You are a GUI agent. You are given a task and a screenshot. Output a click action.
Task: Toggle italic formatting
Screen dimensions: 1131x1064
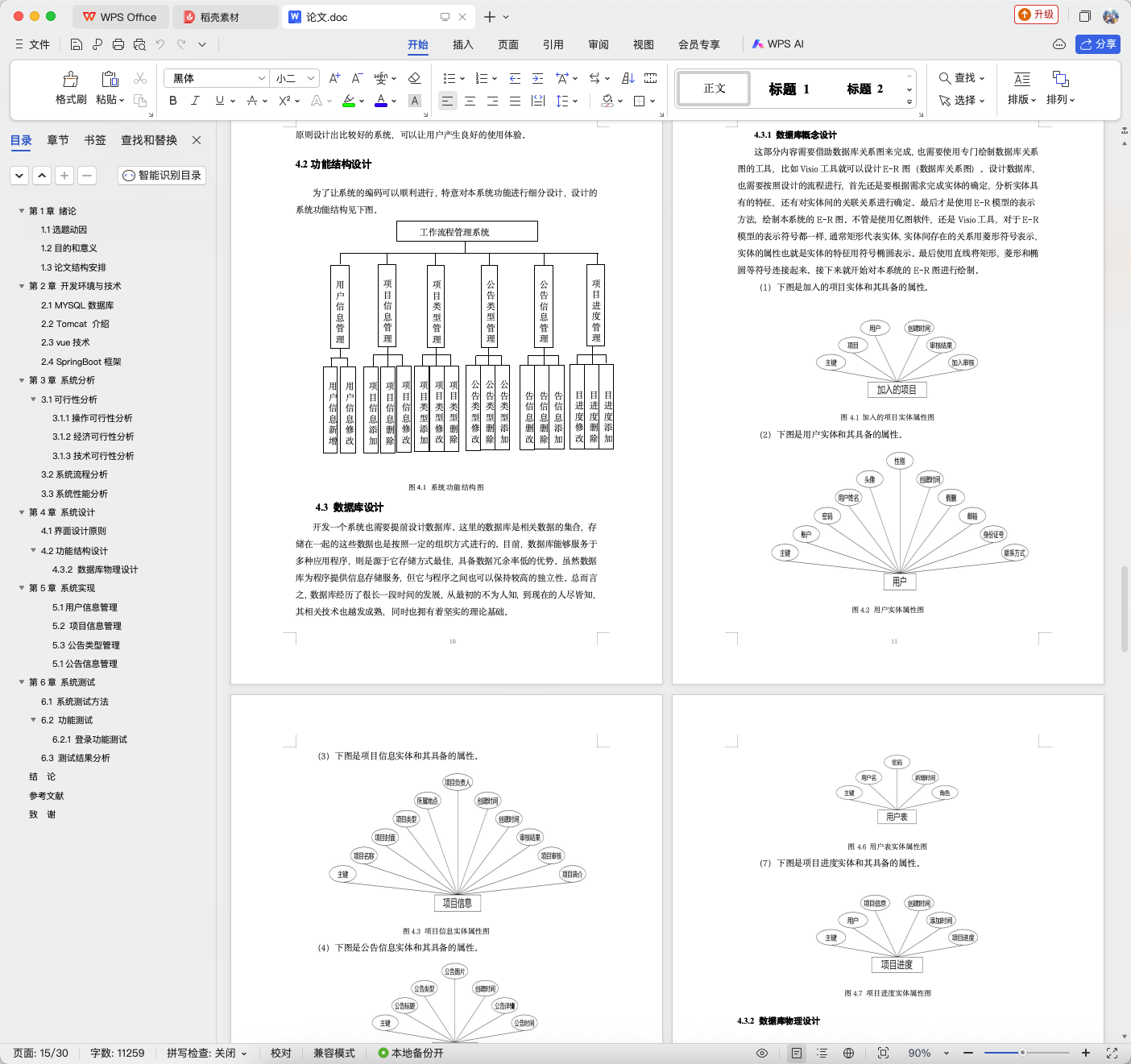[x=195, y=101]
